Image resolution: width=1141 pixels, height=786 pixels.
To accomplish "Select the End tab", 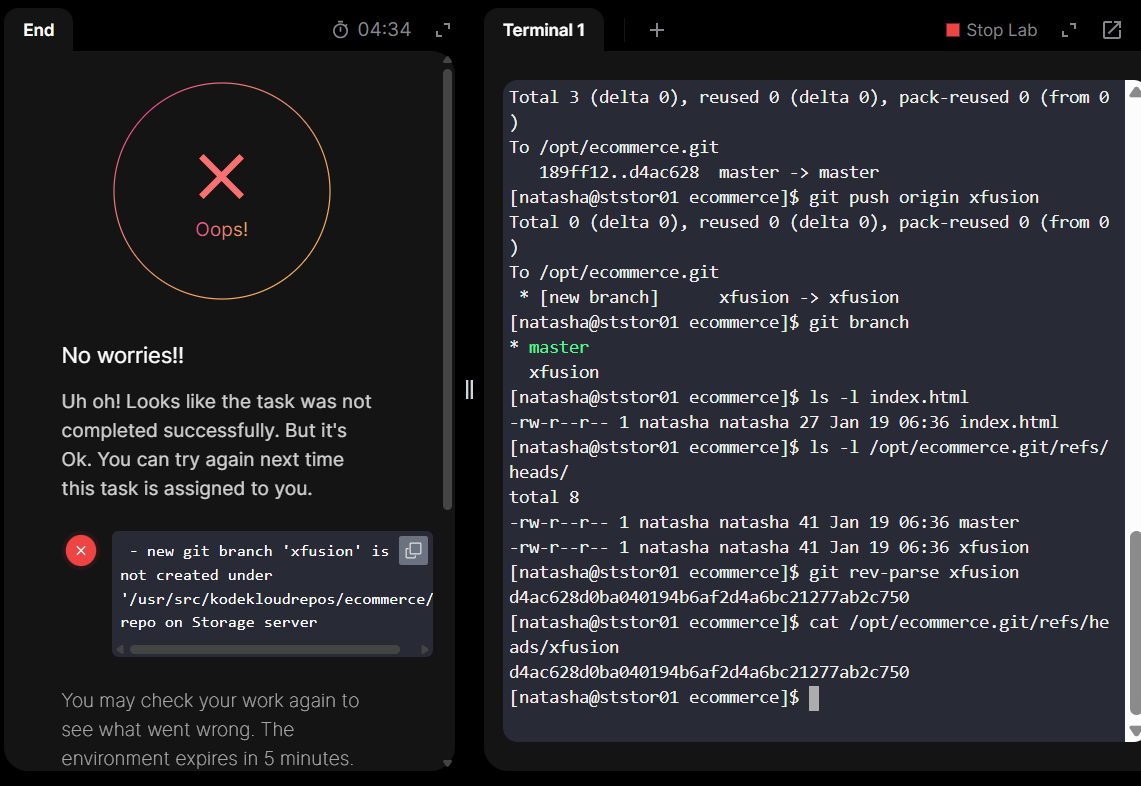I will 39,30.
